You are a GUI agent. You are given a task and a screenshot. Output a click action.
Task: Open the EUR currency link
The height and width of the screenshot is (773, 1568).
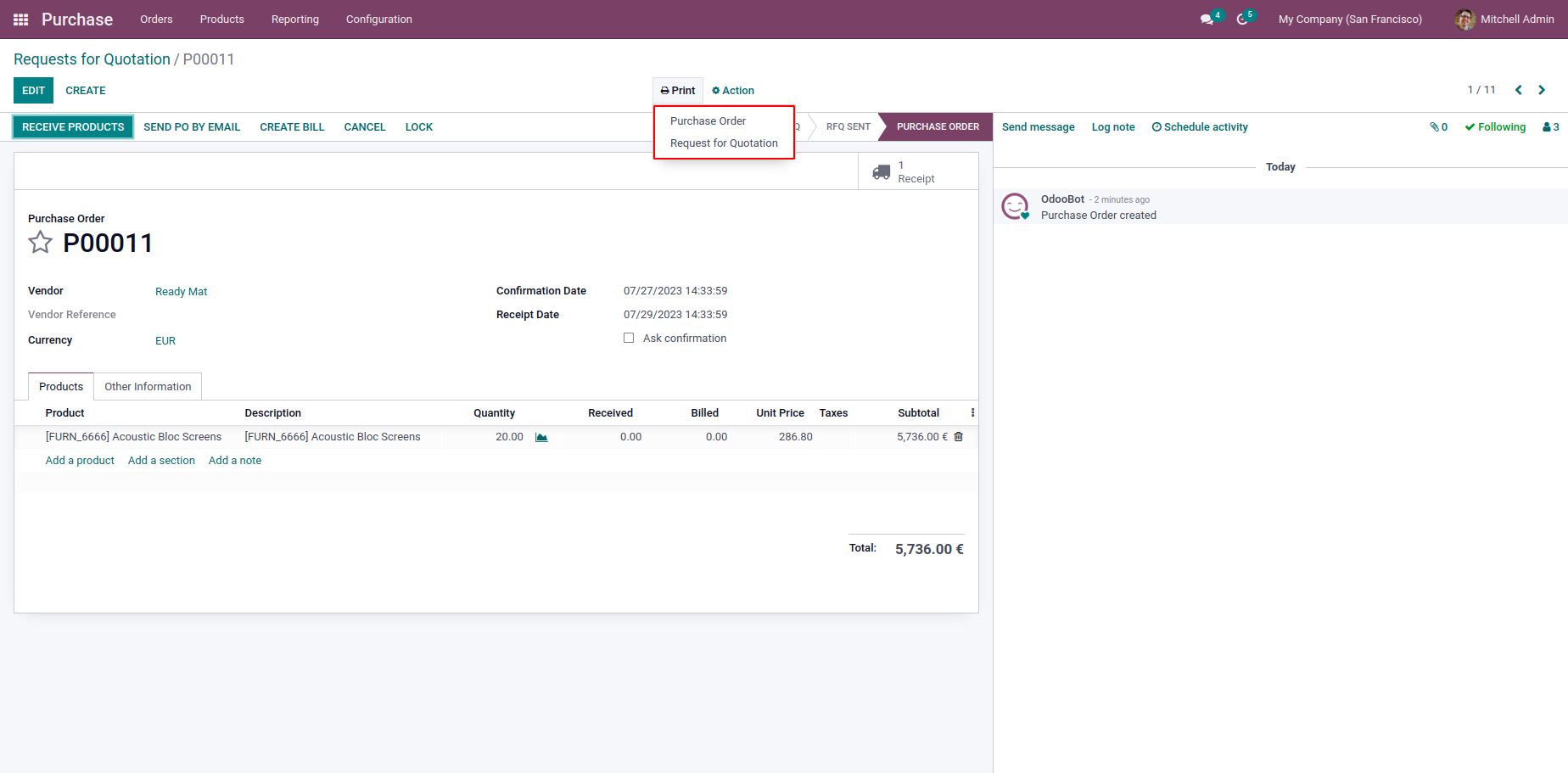click(165, 341)
